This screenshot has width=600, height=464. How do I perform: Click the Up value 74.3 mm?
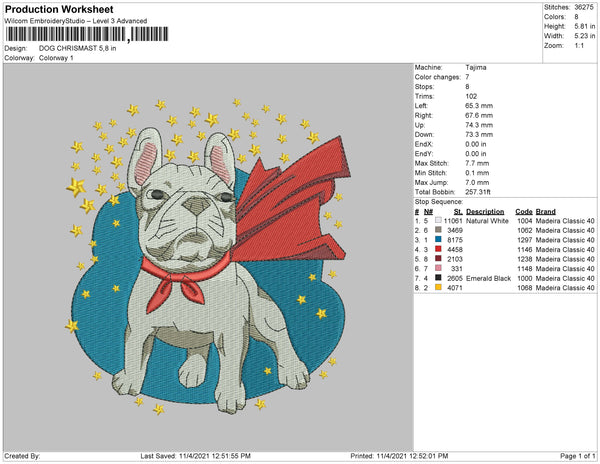tap(479, 125)
